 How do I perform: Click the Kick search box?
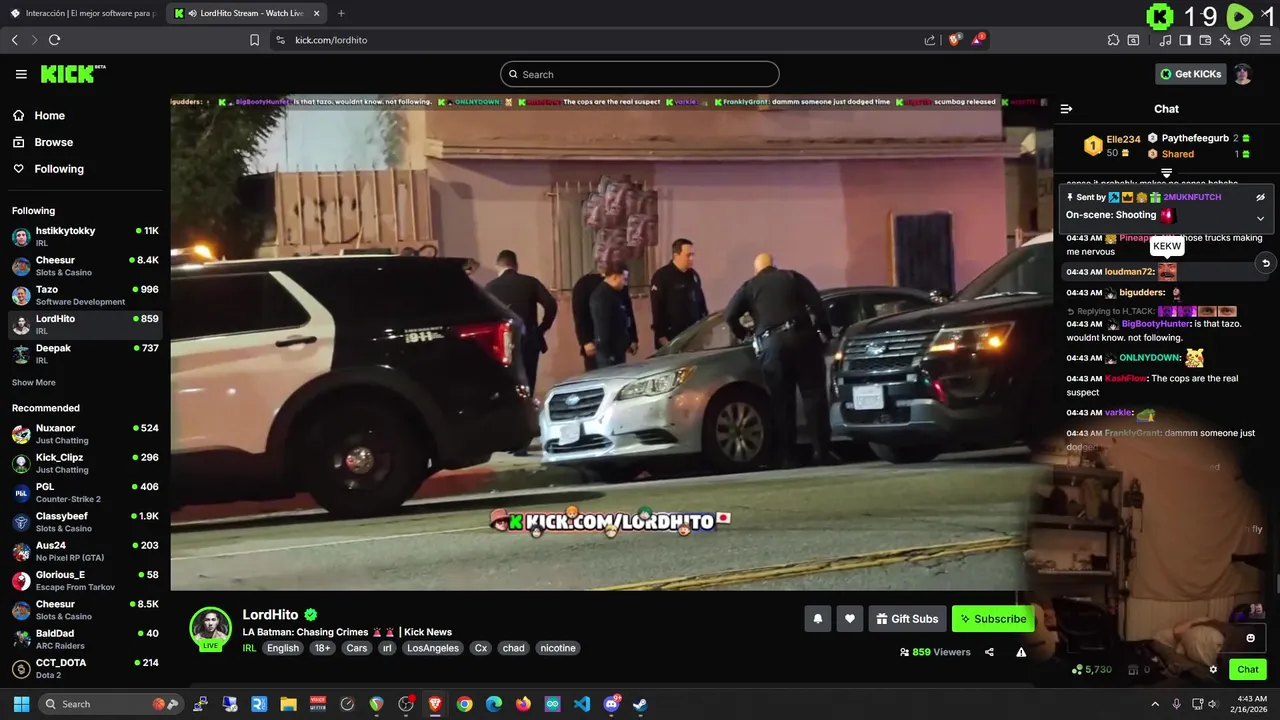coord(640,74)
